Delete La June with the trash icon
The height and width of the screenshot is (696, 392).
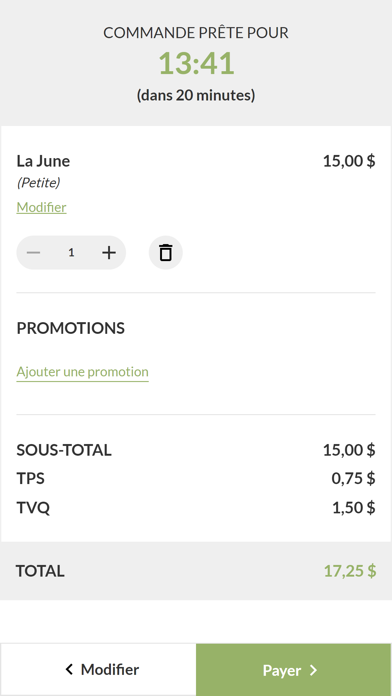point(166,253)
